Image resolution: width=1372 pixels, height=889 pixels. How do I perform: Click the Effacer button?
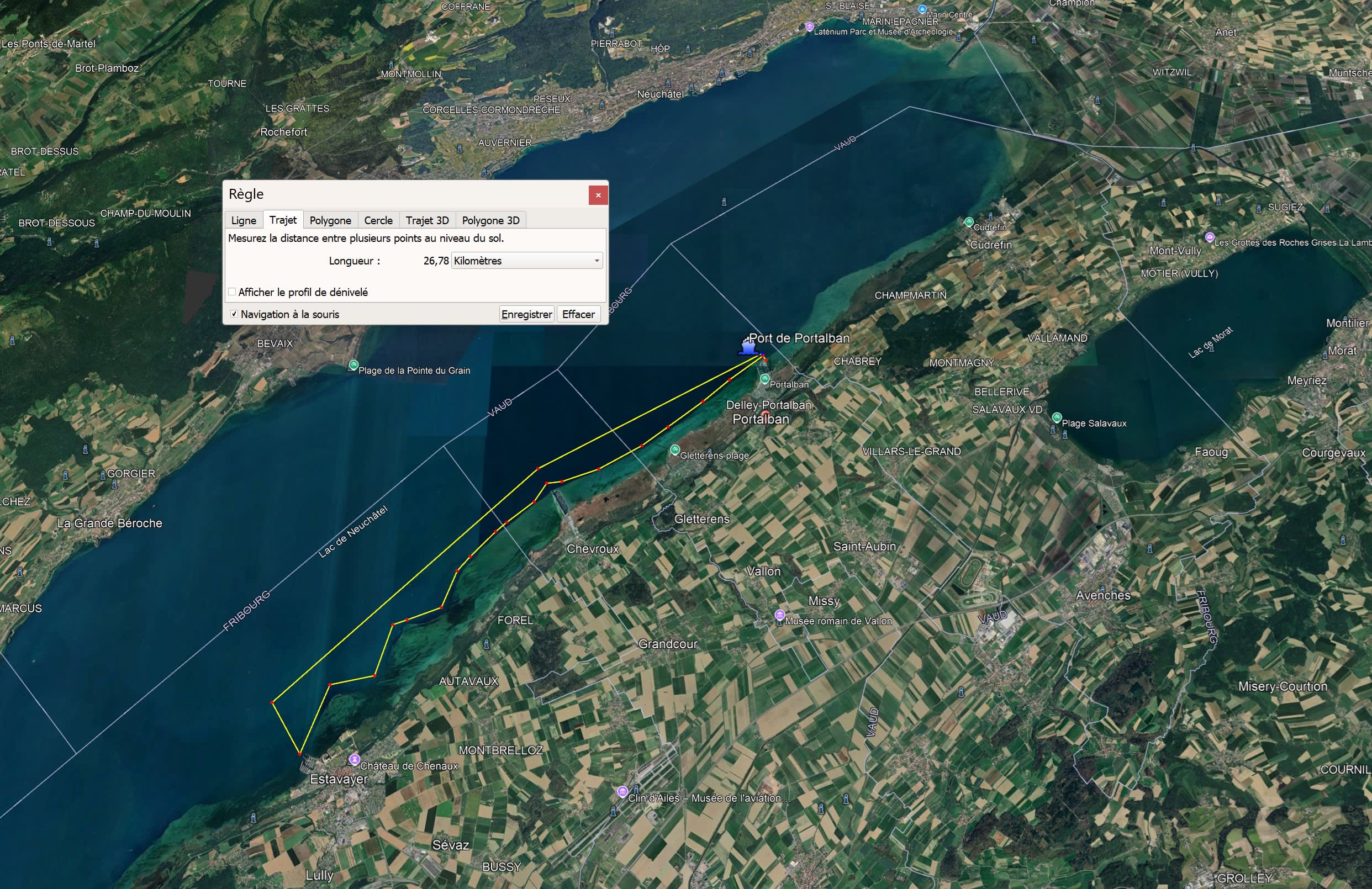pos(578,314)
